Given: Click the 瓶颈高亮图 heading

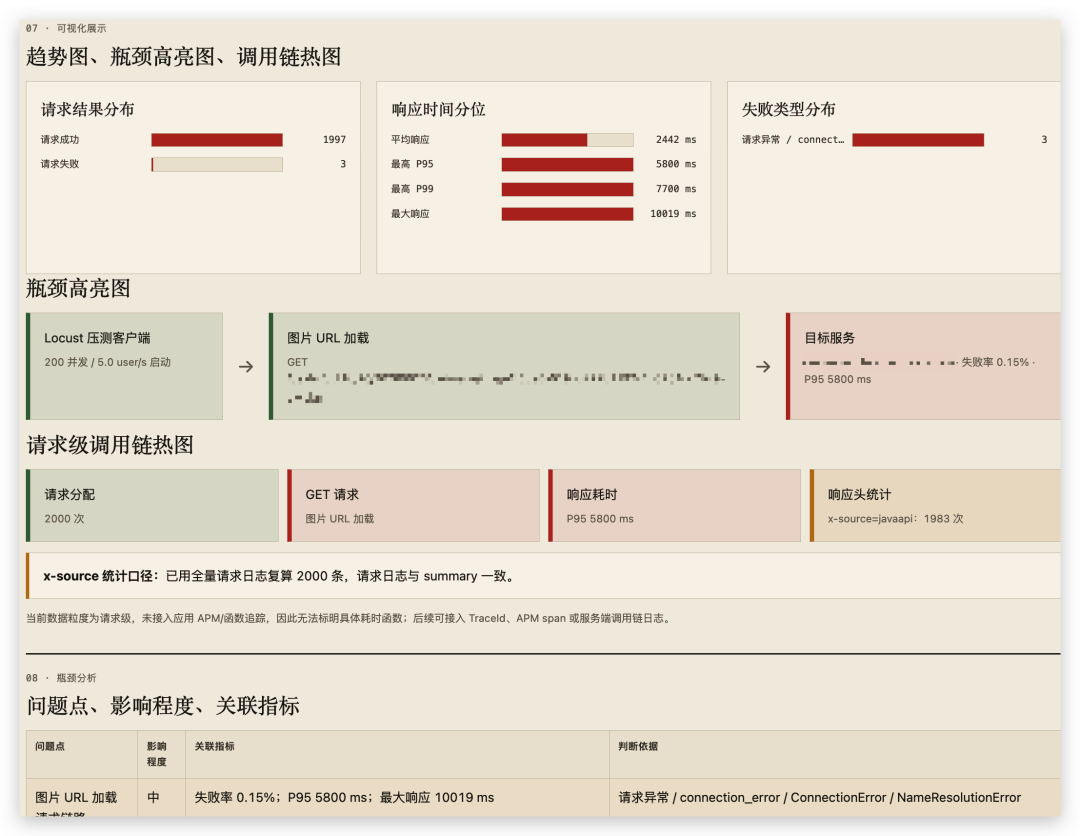Looking at the screenshot, I should (79, 288).
